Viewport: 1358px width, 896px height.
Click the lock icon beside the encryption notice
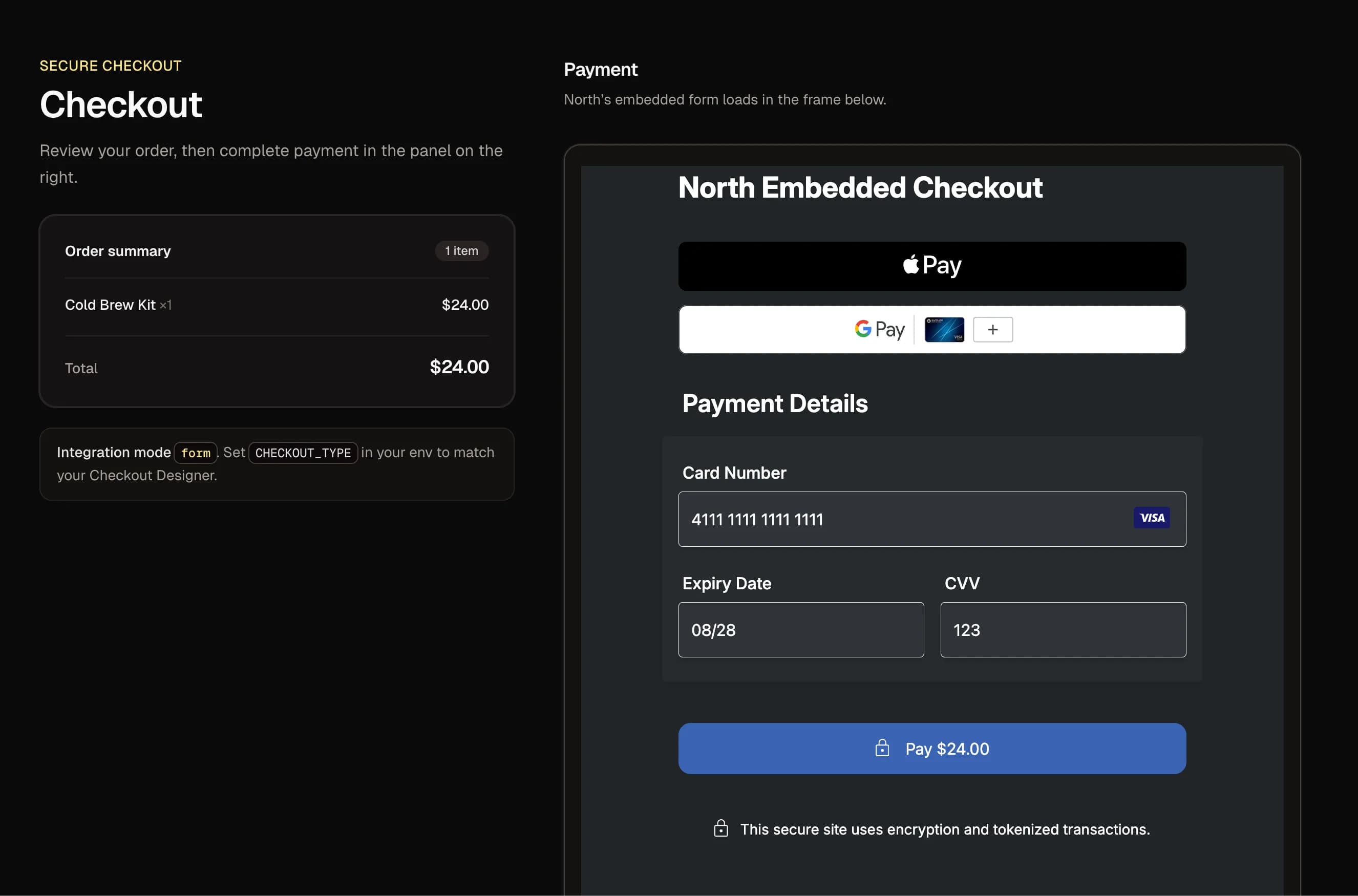(720, 828)
